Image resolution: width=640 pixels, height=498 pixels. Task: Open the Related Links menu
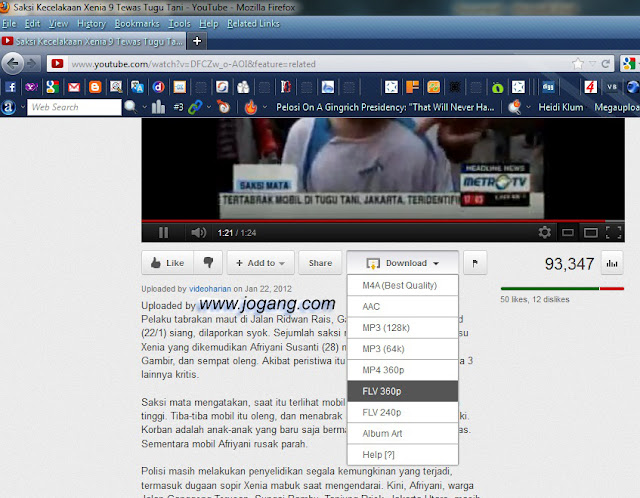click(253, 24)
